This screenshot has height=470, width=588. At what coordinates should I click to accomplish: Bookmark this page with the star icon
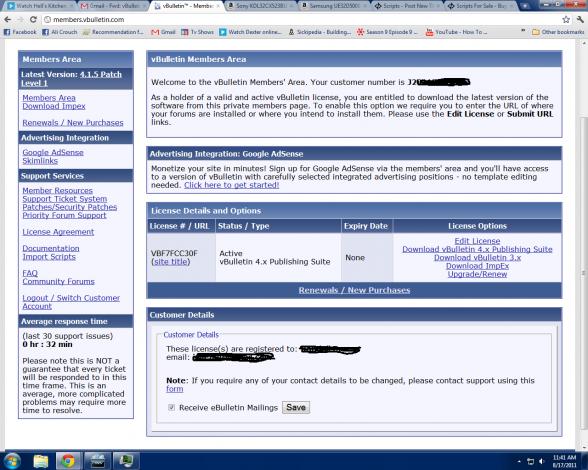pos(566,20)
